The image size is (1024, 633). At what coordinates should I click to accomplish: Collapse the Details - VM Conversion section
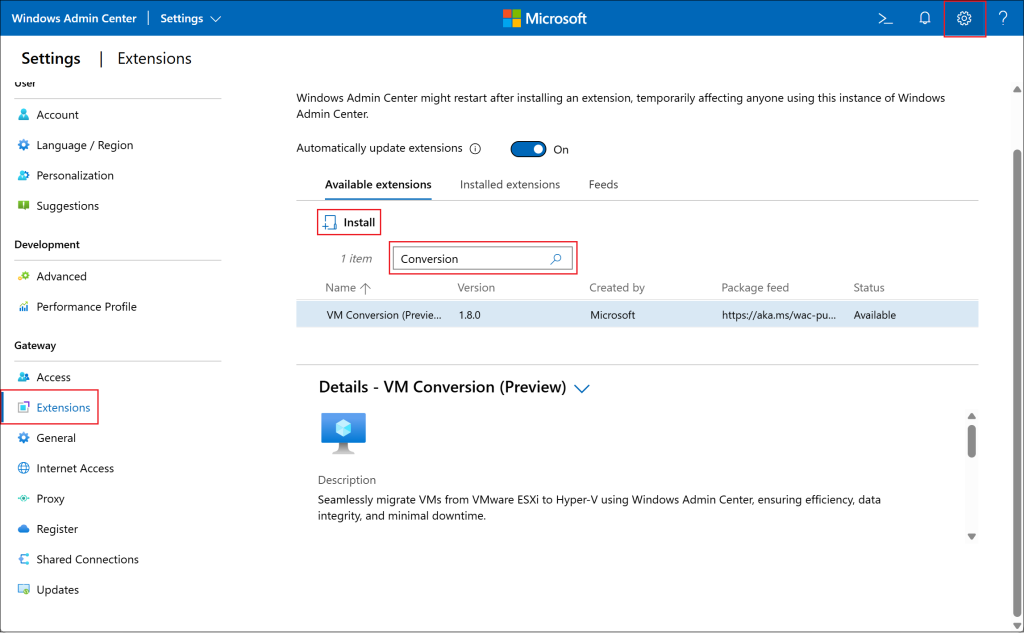click(582, 388)
